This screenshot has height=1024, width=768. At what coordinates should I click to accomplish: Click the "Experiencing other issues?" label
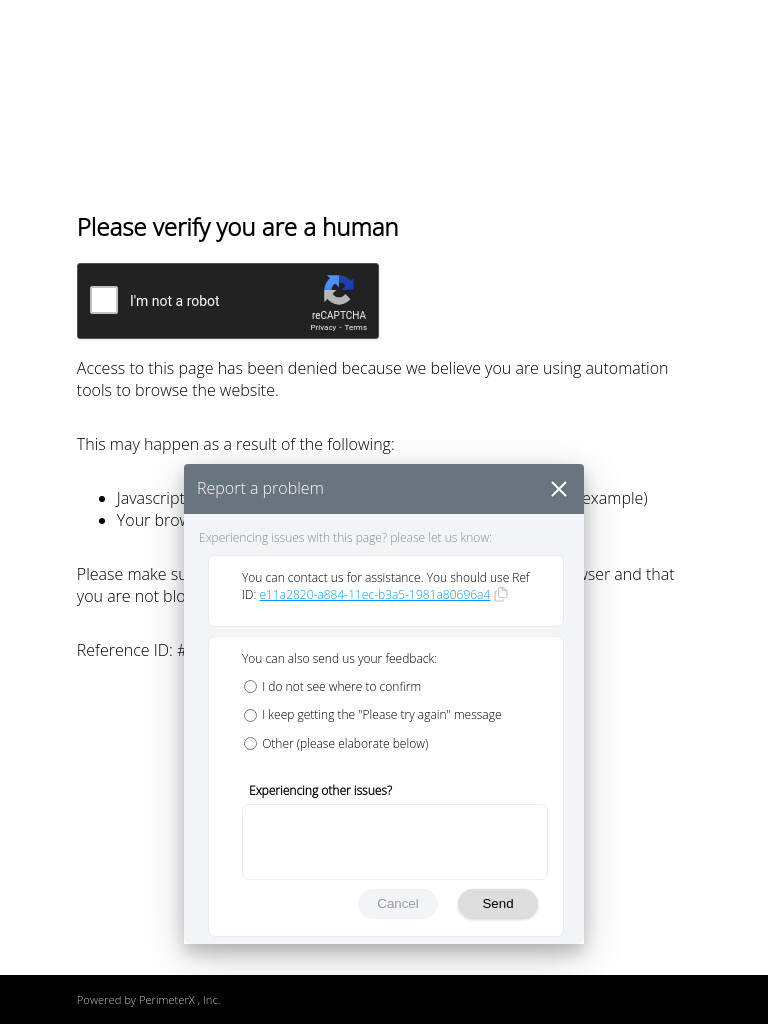pyautogui.click(x=321, y=790)
